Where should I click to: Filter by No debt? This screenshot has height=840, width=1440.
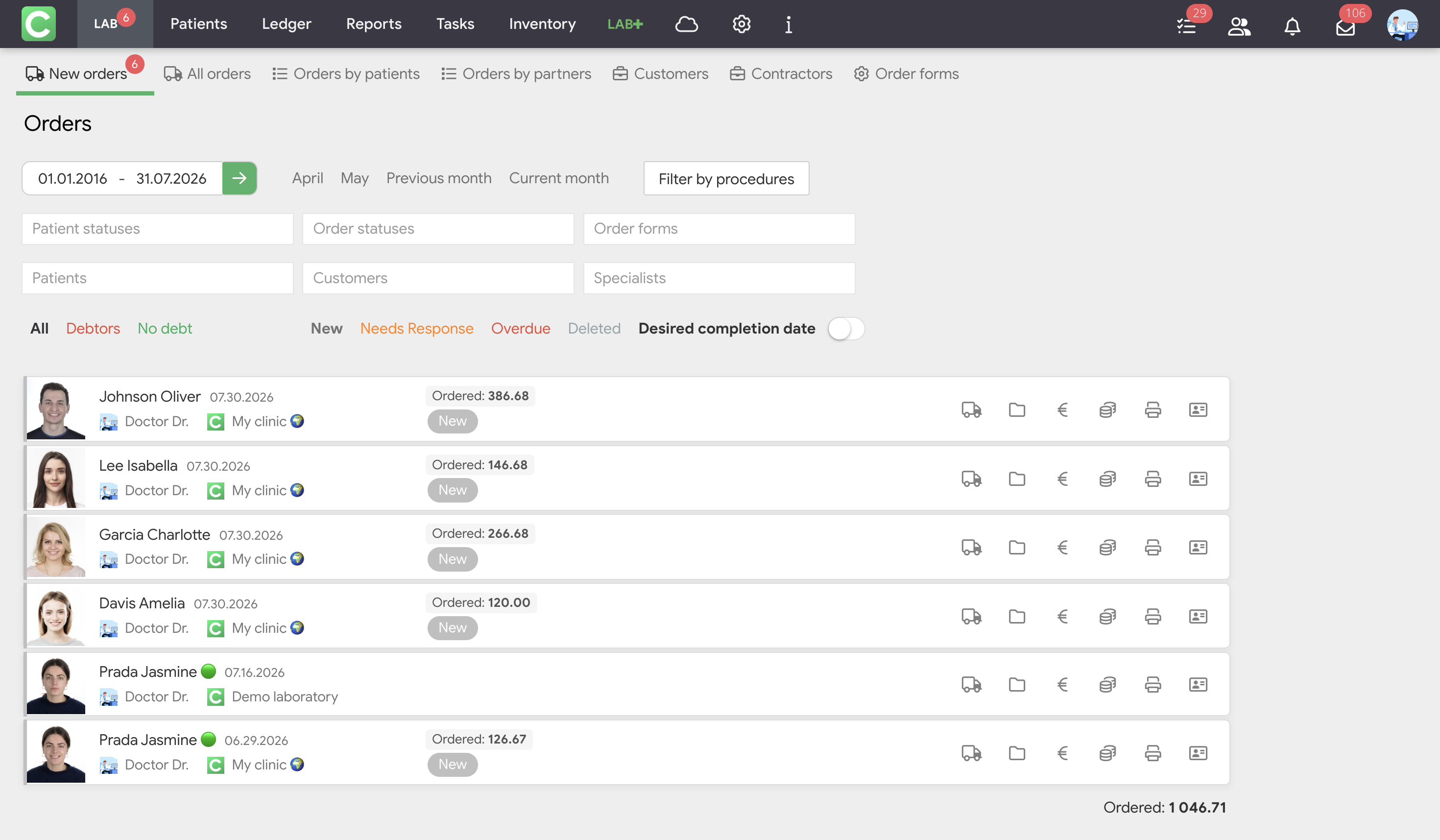click(165, 329)
